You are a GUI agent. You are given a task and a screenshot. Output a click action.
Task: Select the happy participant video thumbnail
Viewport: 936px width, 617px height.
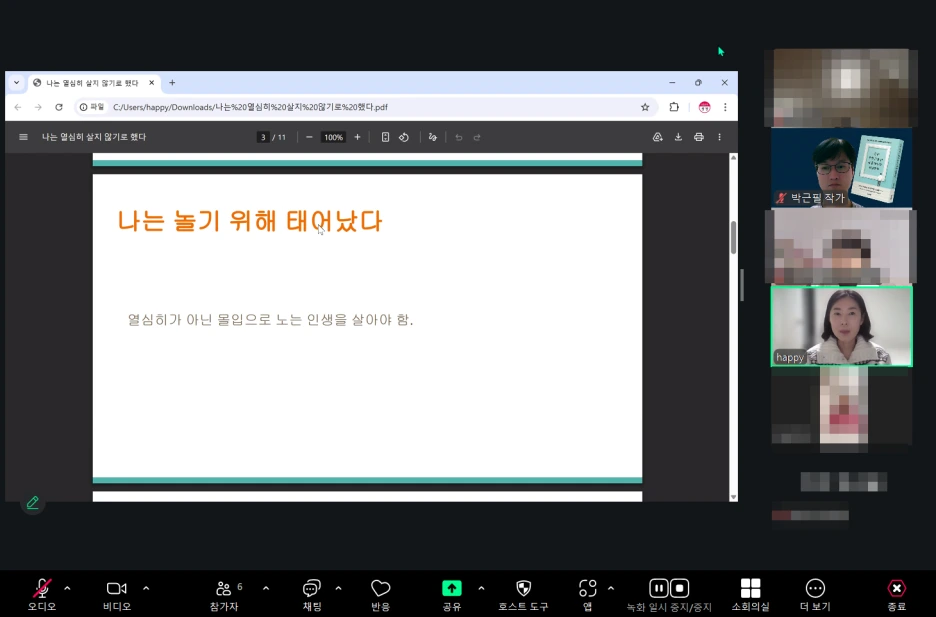841,325
